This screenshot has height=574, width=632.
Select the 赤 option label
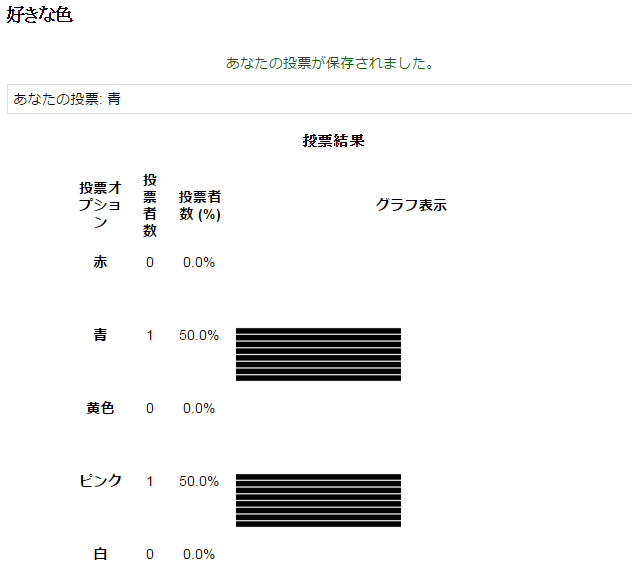click(100, 262)
